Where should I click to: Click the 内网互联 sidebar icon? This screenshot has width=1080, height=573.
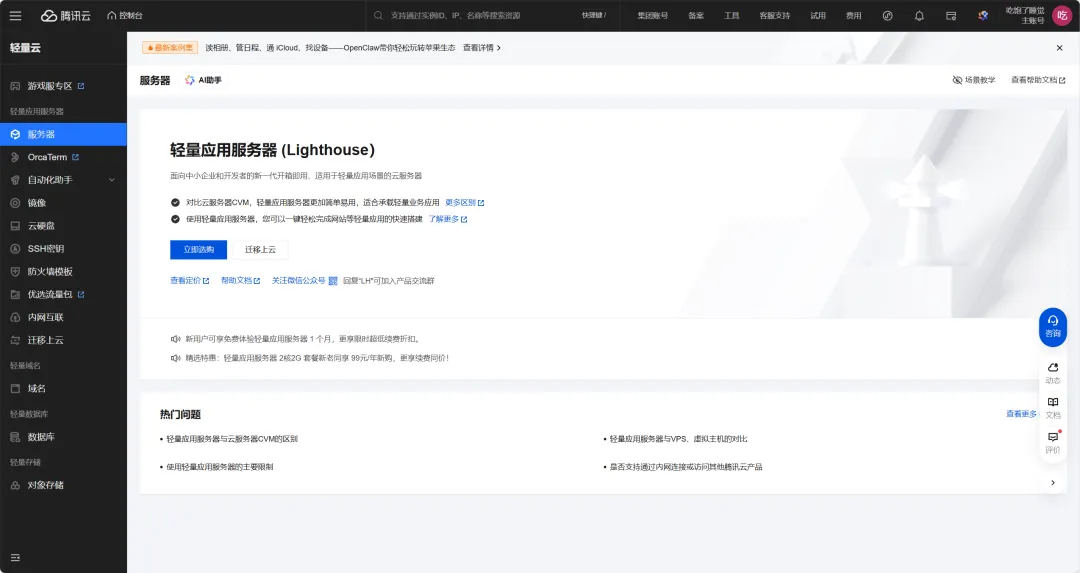[x=15, y=317]
